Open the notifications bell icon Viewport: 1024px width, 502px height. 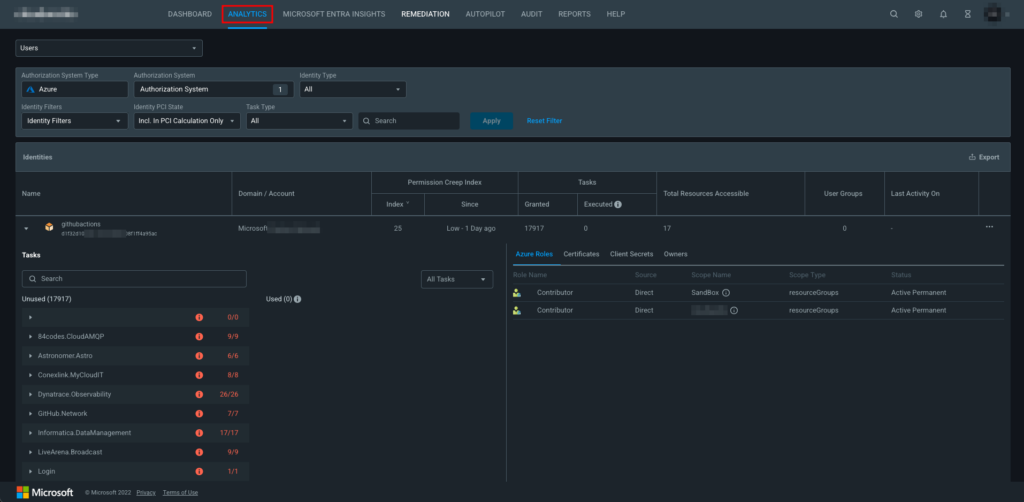coord(943,14)
